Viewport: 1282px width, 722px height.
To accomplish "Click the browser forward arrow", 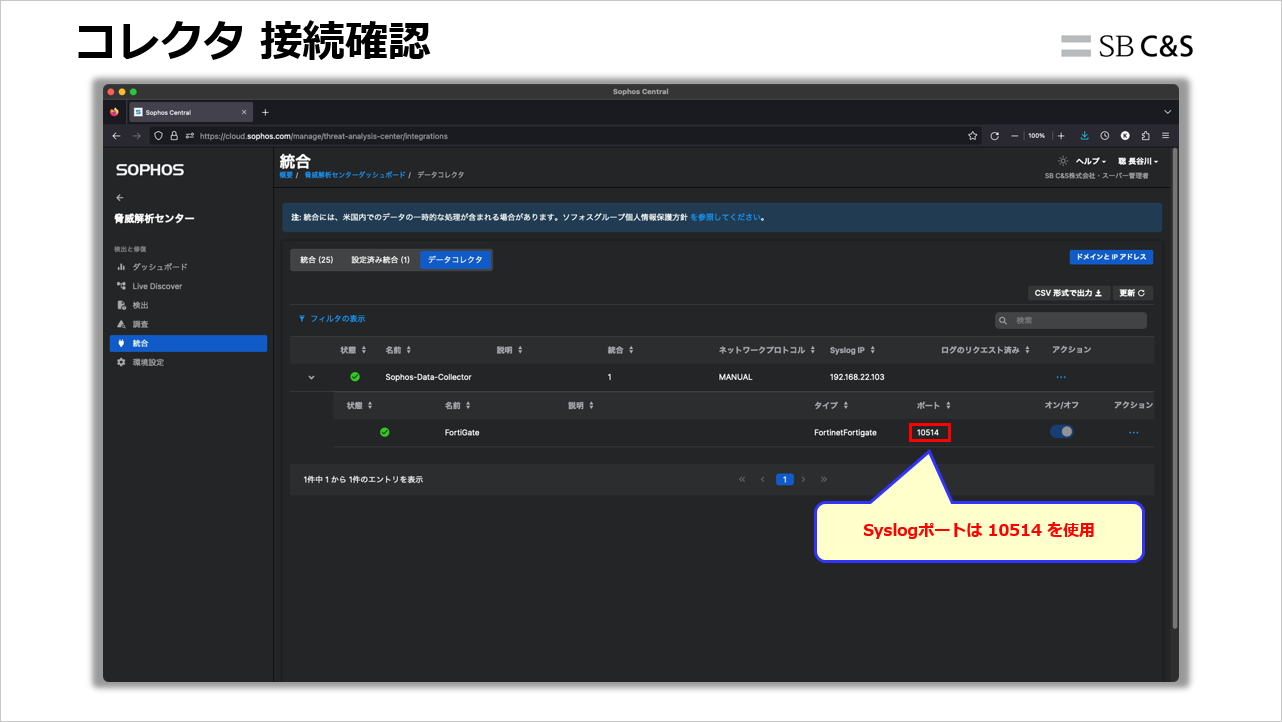I will [137, 135].
